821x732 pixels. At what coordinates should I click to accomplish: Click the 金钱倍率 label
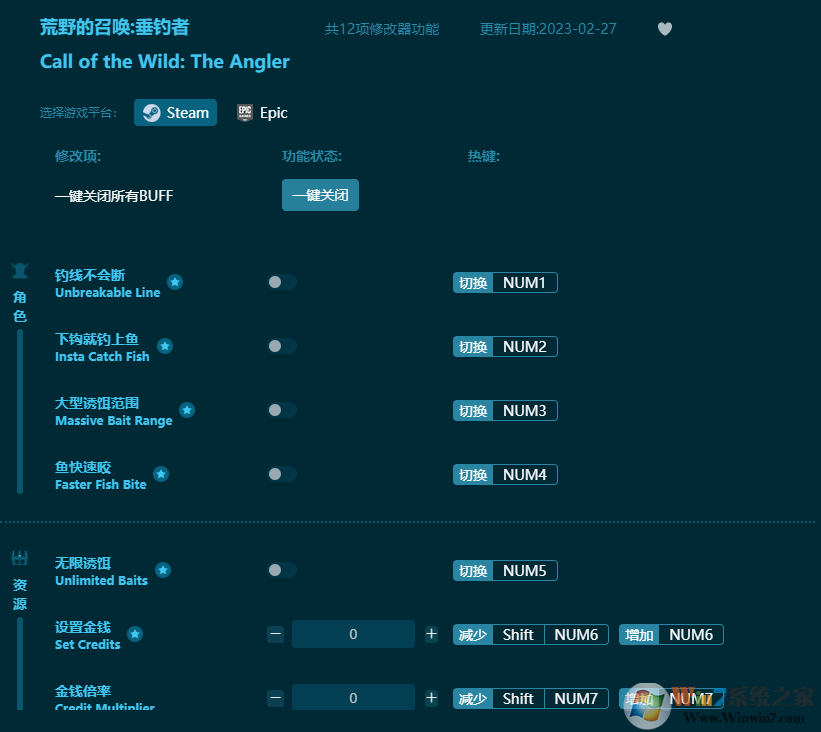[x=83, y=691]
